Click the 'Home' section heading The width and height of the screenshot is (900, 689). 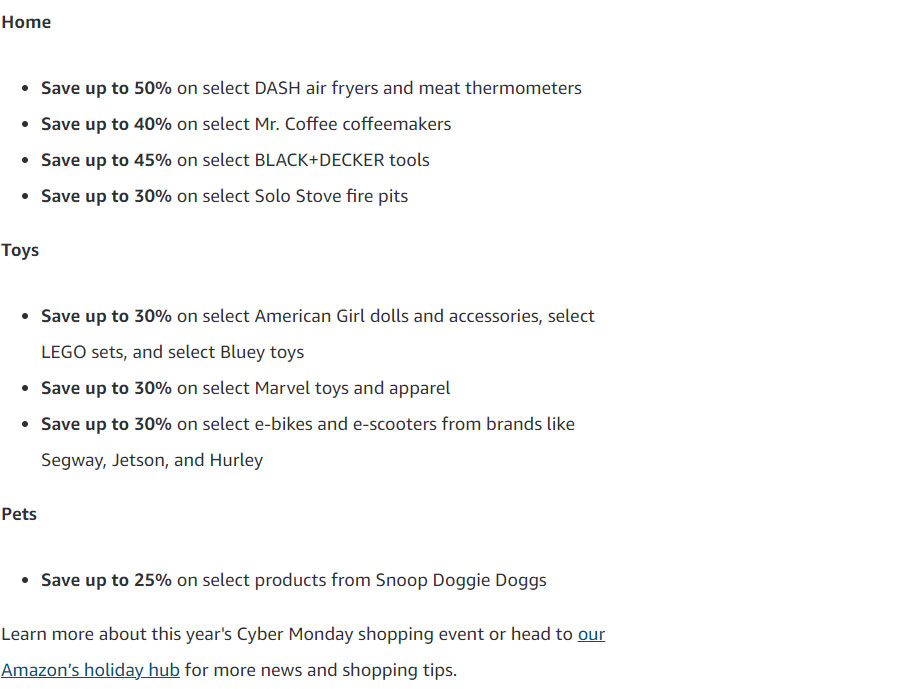pyautogui.click(x=26, y=22)
